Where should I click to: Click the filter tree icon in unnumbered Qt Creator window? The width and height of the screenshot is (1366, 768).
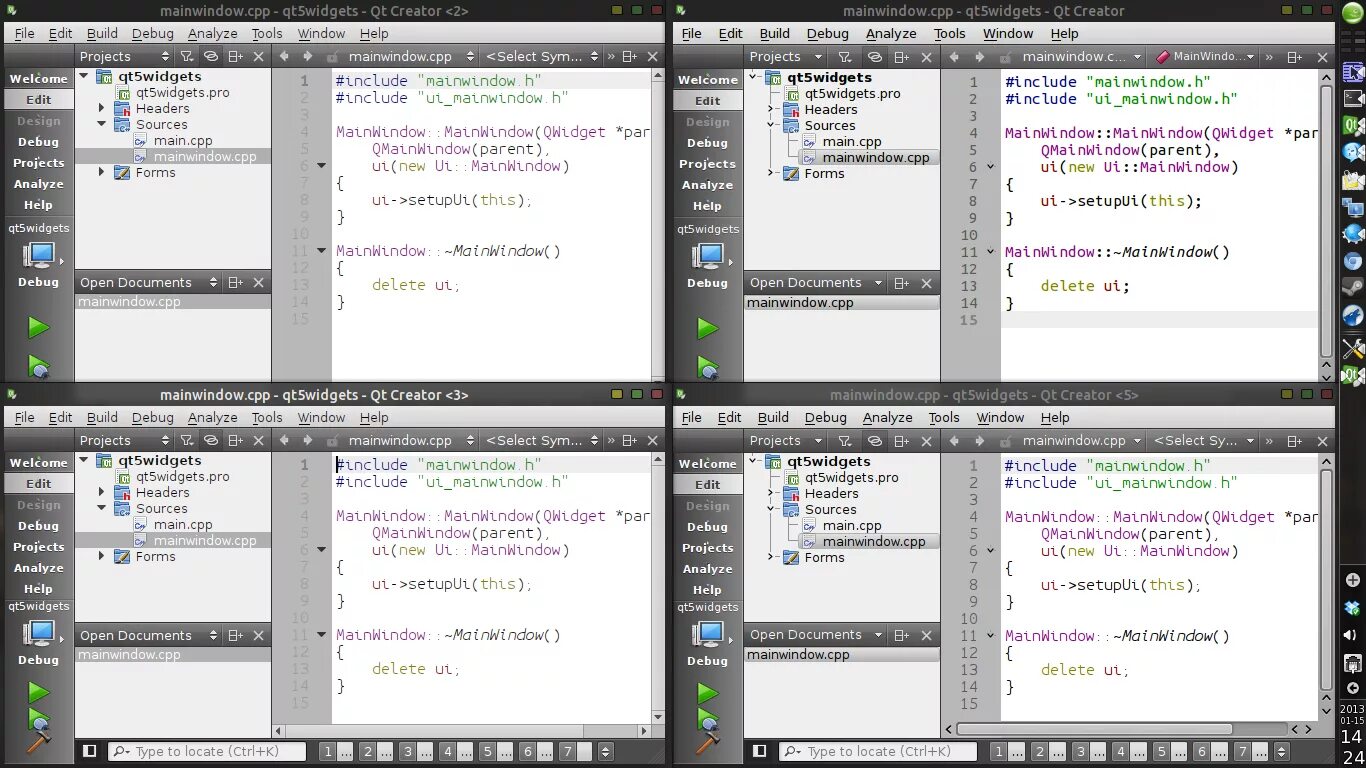click(x=845, y=57)
